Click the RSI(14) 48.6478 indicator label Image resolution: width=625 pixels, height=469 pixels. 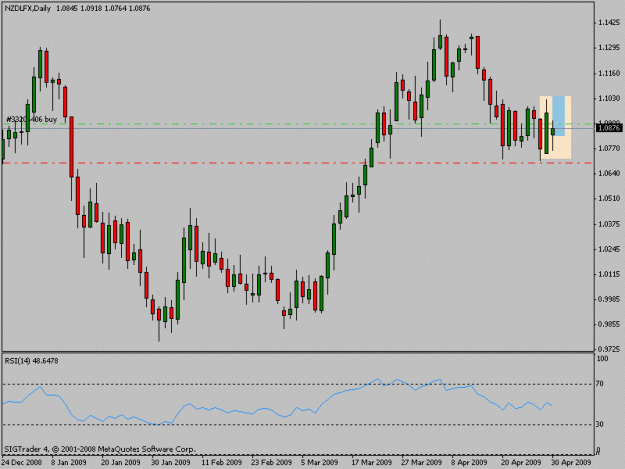tap(31, 361)
